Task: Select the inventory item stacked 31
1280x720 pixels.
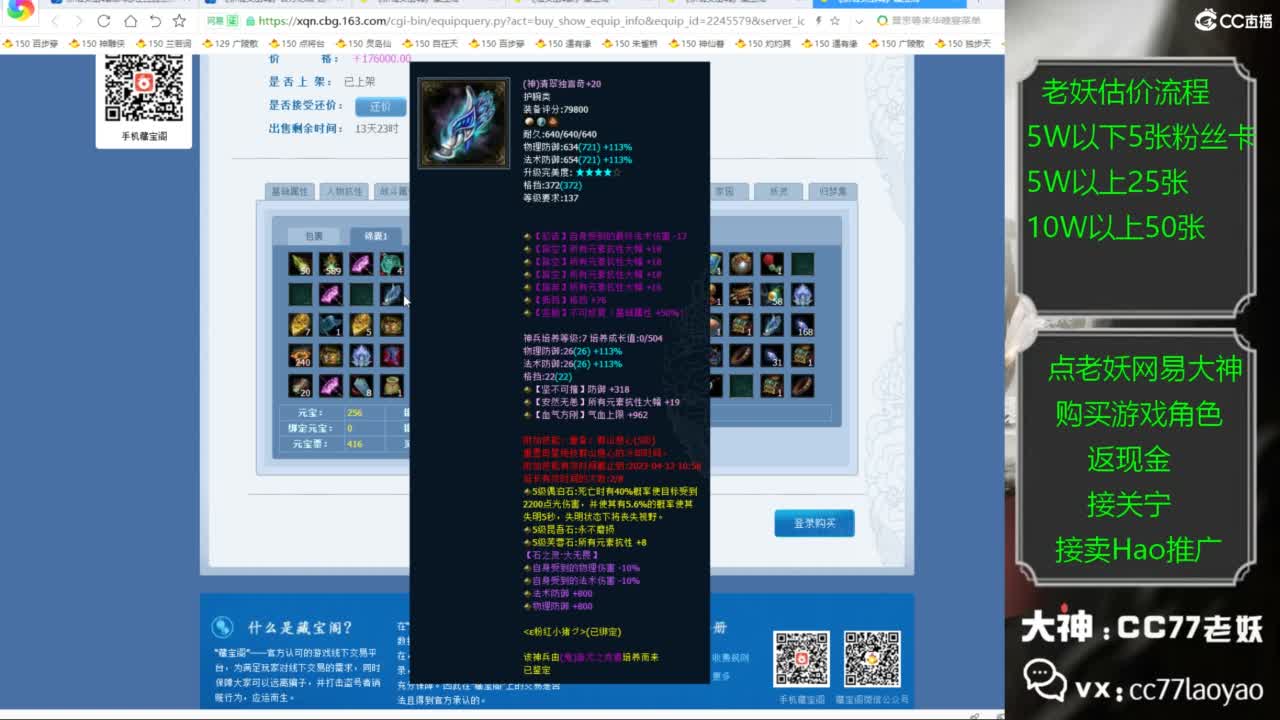Action: (771, 356)
